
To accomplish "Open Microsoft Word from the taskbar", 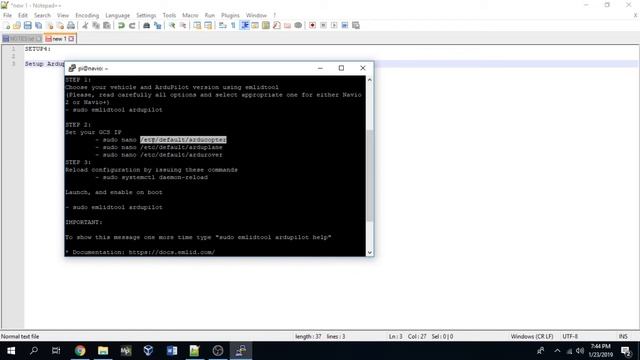I will coord(172,351).
